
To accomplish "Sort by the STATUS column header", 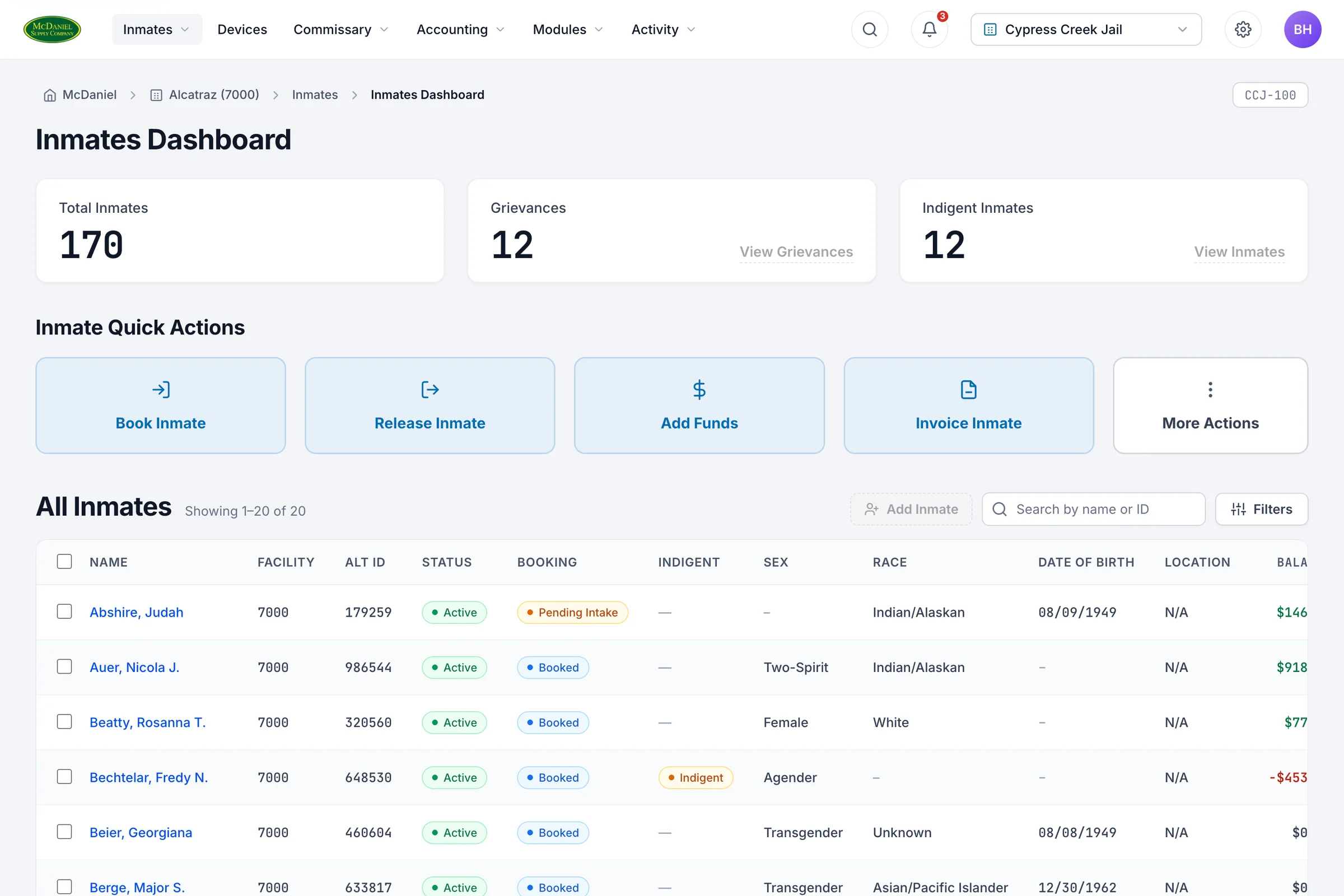I will click(447, 562).
